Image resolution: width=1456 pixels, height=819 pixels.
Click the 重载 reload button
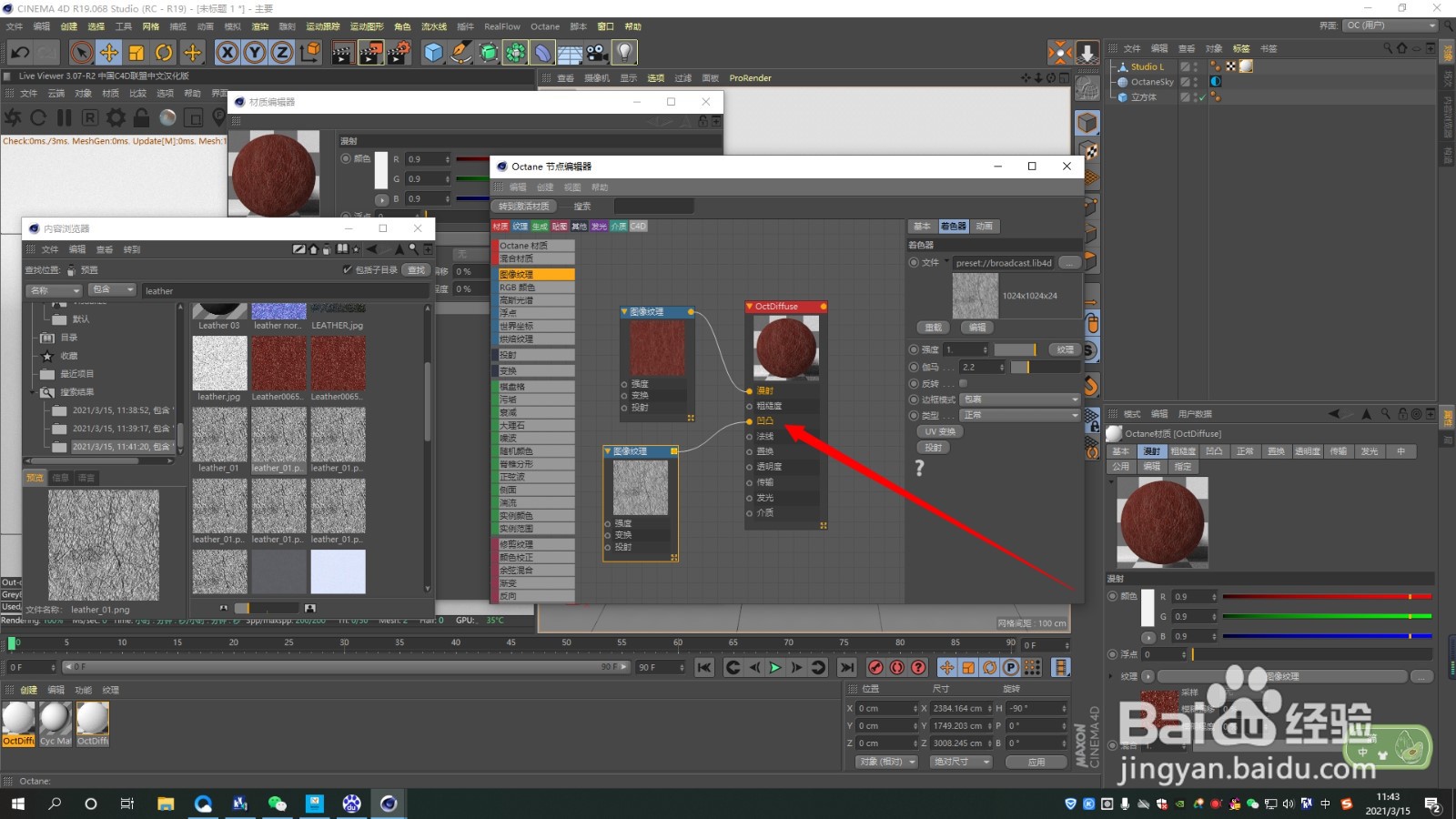(x=934, y=327)
